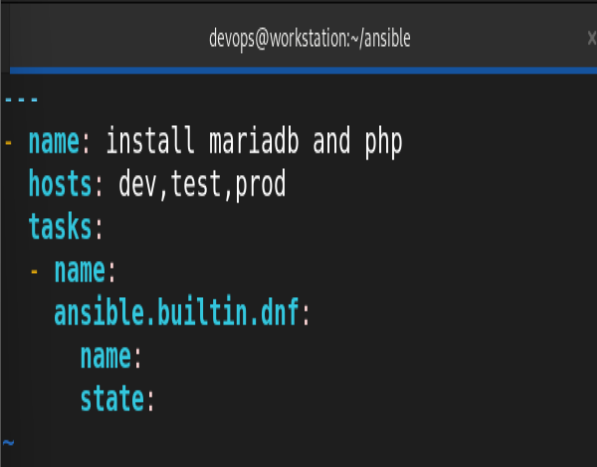Click the yellow dash before the task name

(x=34, y=271)
